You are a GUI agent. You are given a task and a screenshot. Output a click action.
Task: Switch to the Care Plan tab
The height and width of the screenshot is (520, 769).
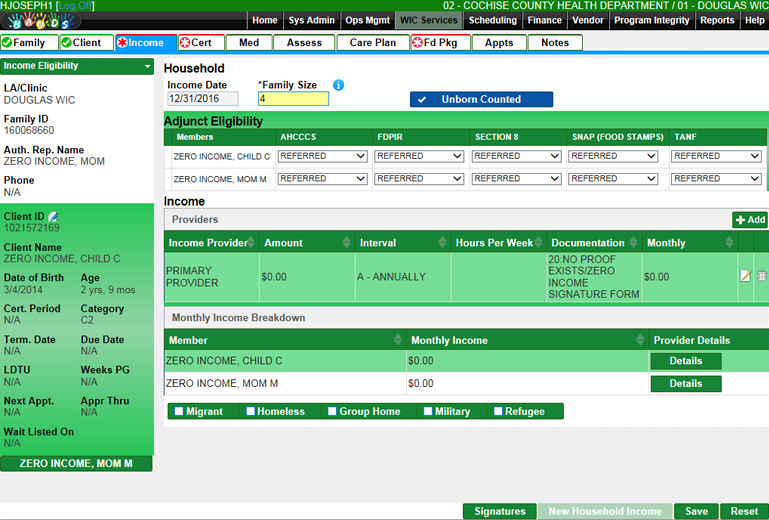(373, 43)
